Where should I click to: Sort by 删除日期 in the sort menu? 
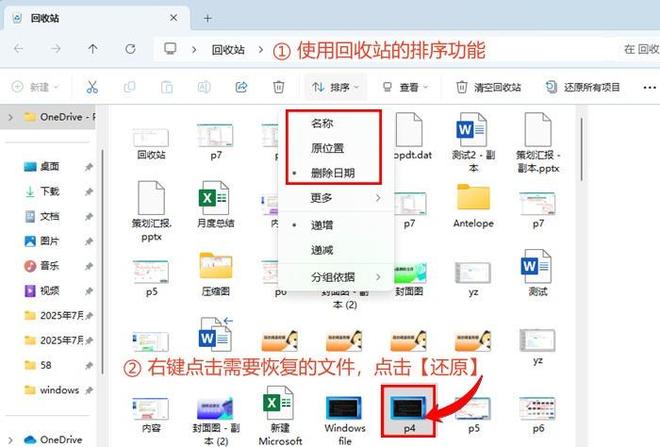[x=333, y=173]
